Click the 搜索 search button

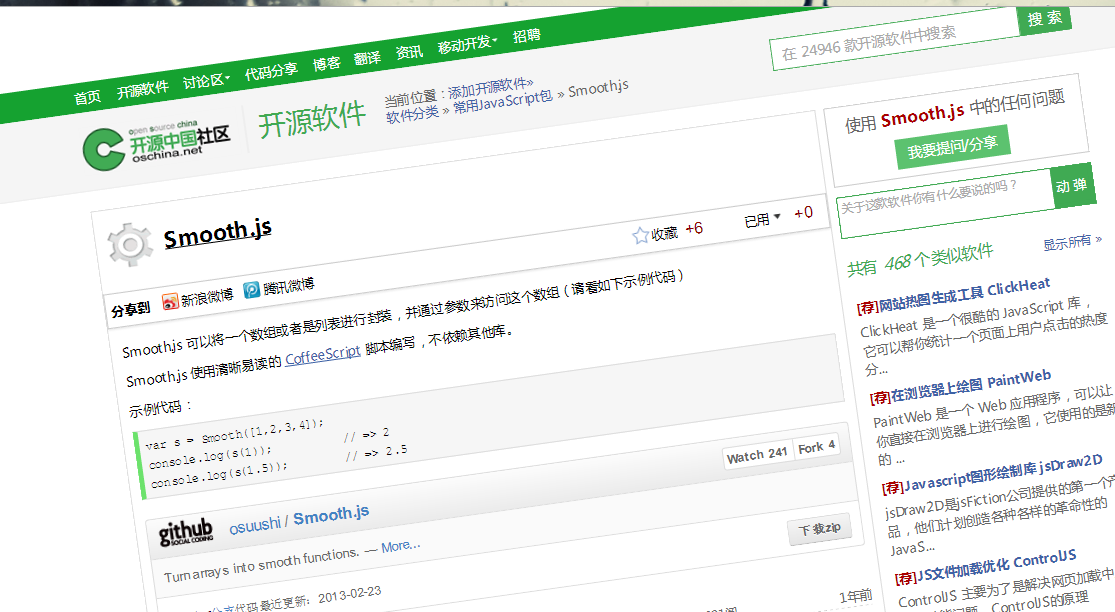click(1045, 18)
